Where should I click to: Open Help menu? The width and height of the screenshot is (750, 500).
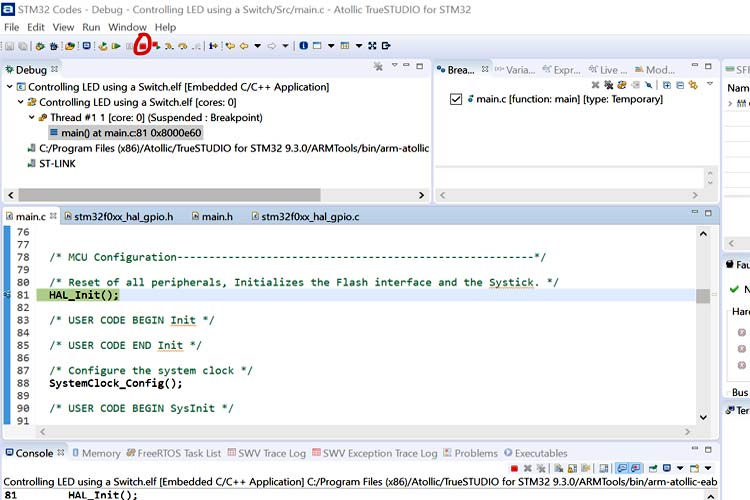pos(165,27)
